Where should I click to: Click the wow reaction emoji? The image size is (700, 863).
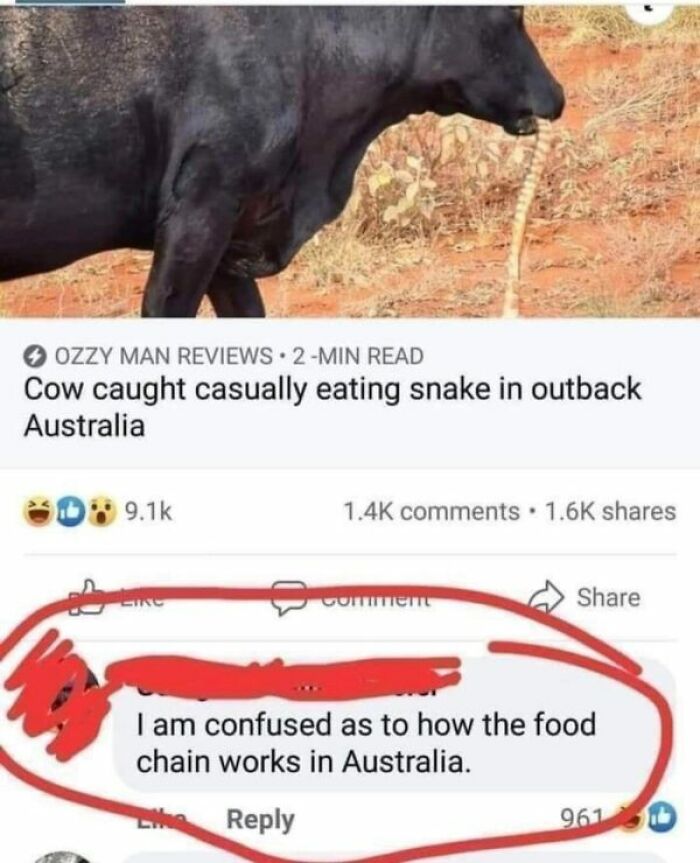[100, 512]
